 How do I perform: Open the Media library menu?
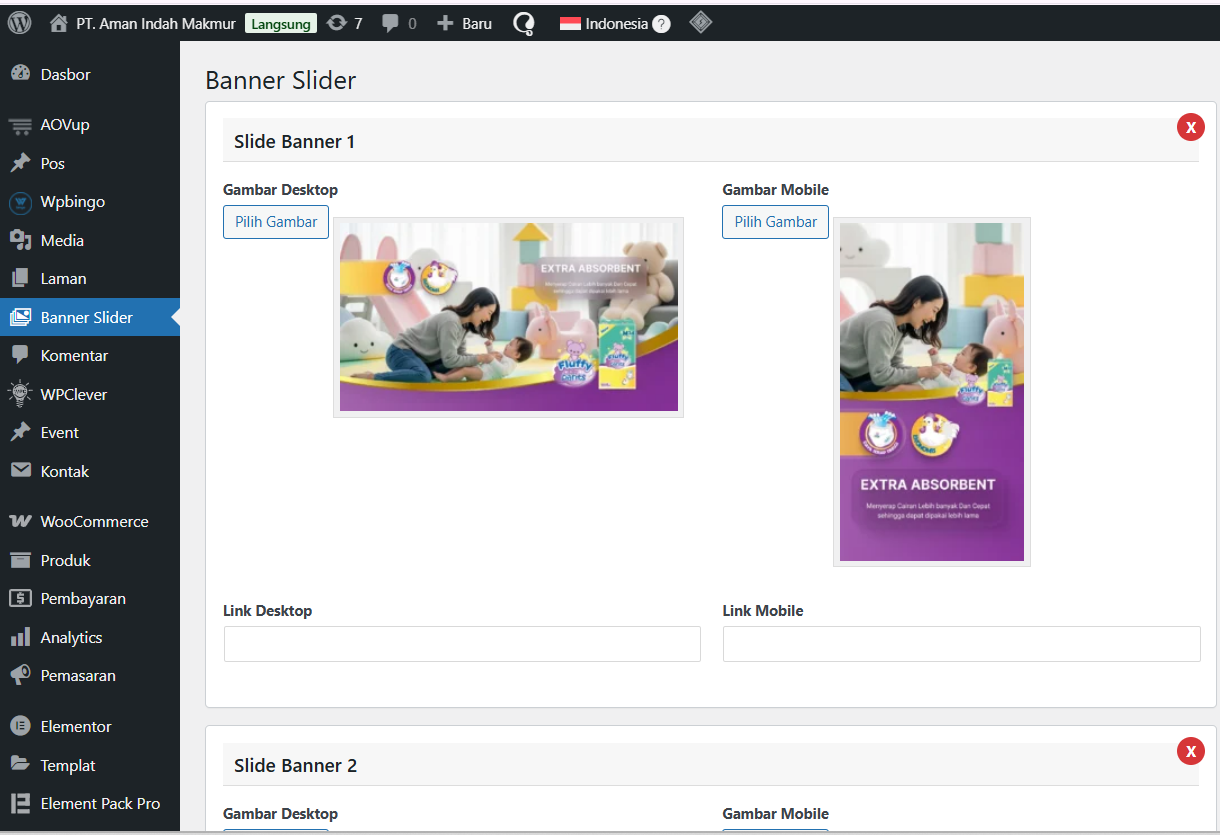[62, 240]
